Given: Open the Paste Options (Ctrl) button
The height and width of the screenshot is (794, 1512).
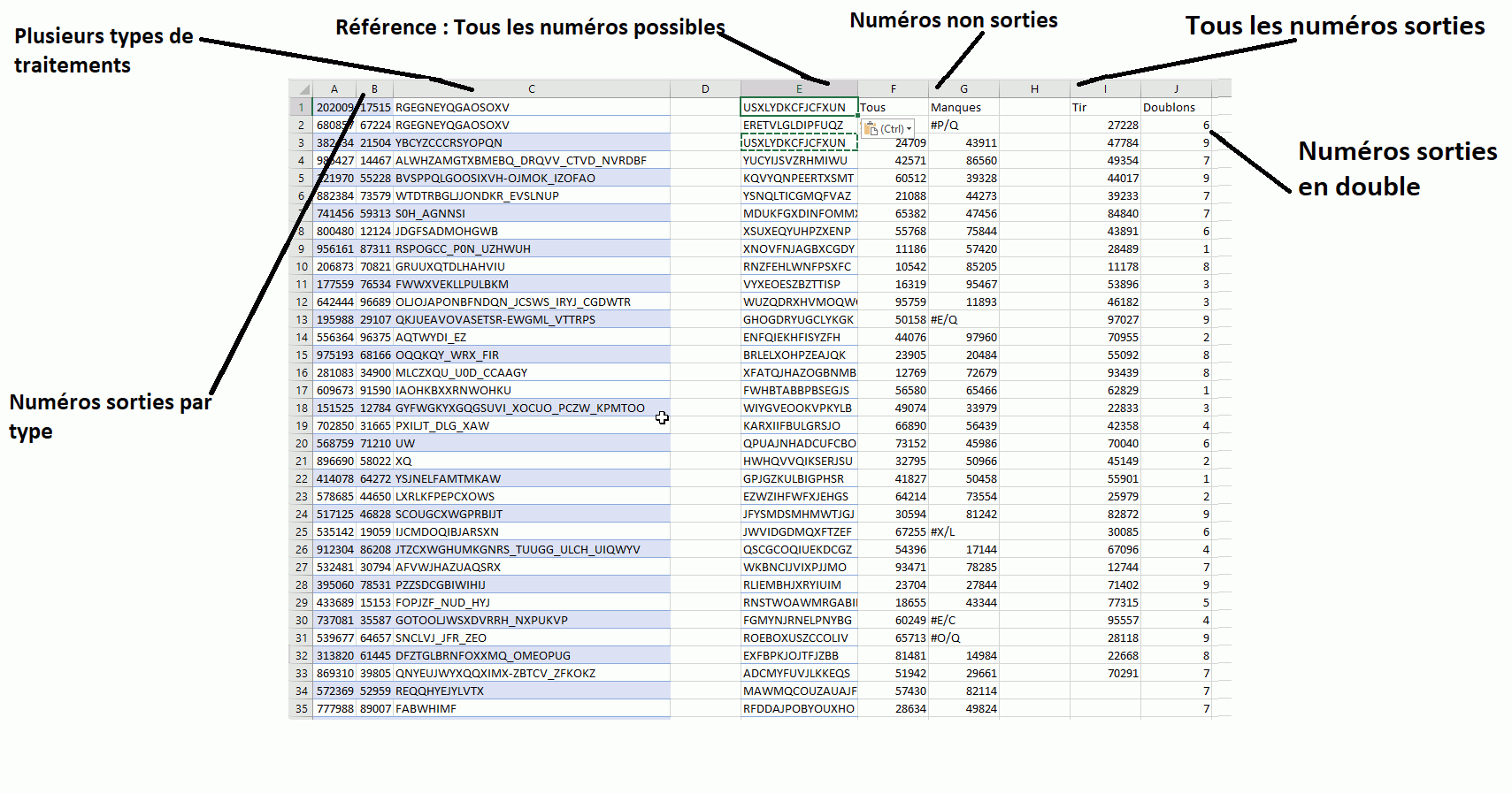Looking at the screenshot, I should coord(887,129).
